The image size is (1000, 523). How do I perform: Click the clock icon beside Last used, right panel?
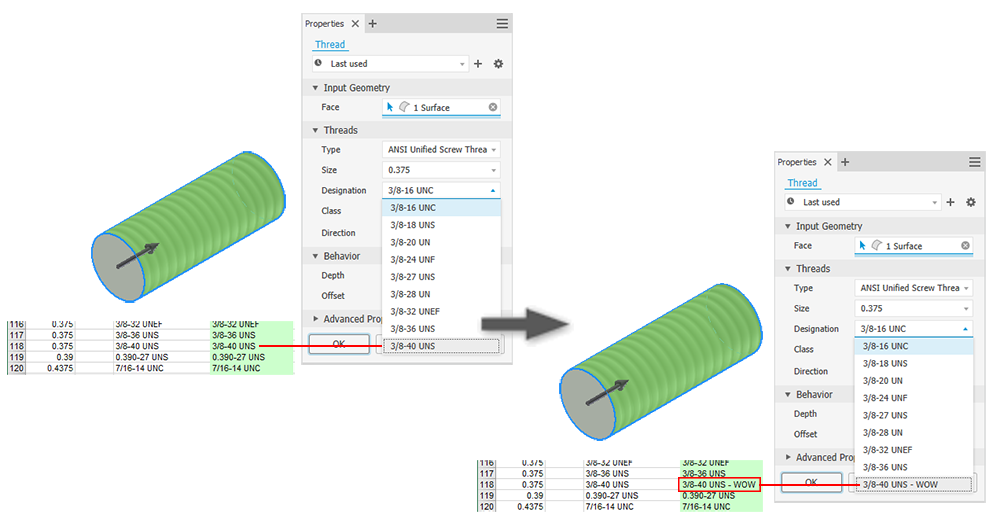pos(791,202)
